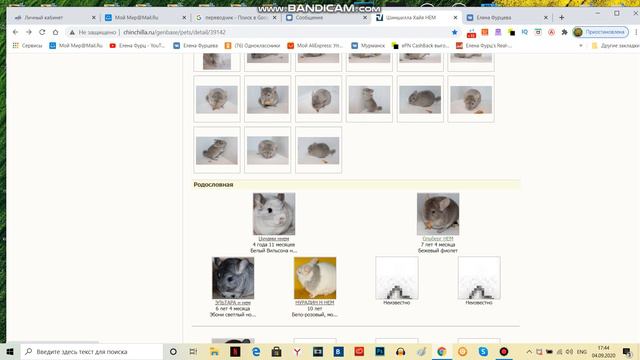640x360 pixels.
Task: Open the Мой Мир@Mail.Ru bookmark
Action: 76,46
